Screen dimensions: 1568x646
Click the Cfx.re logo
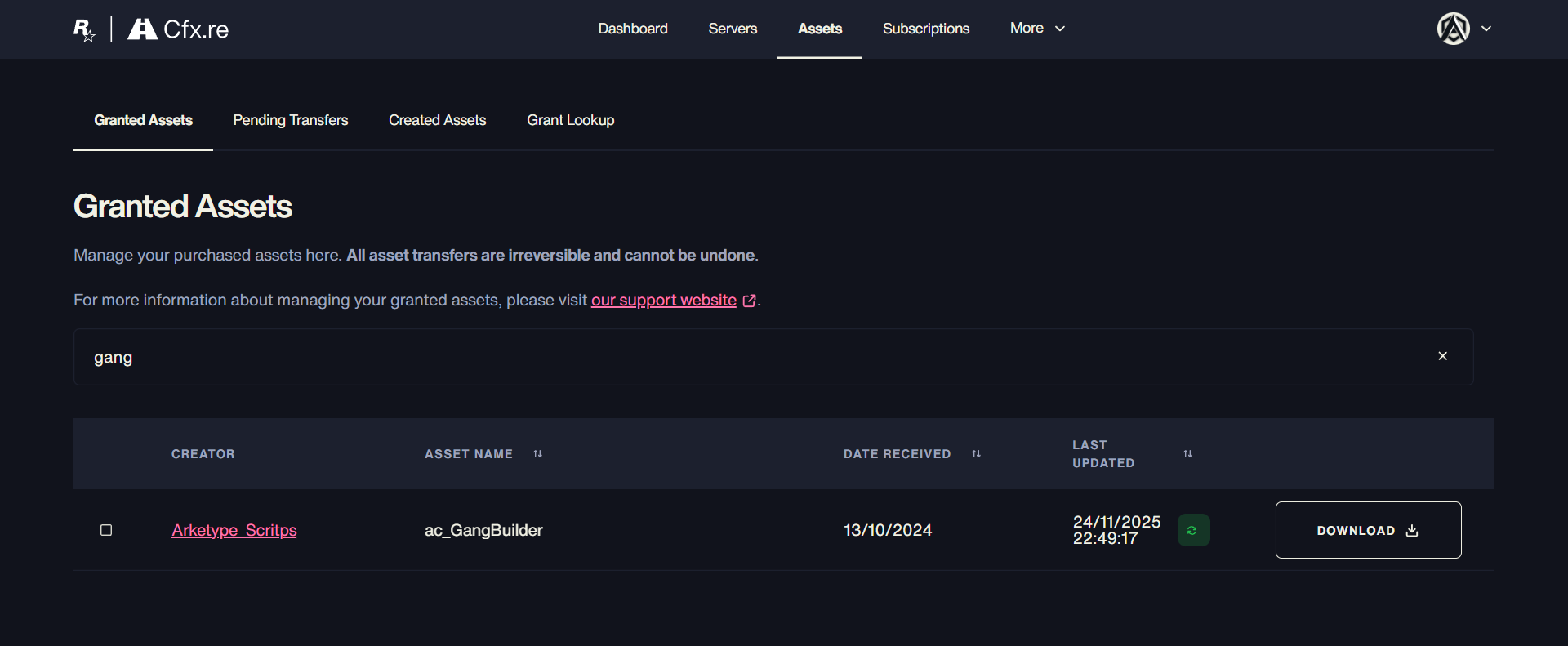pos(179,29)
